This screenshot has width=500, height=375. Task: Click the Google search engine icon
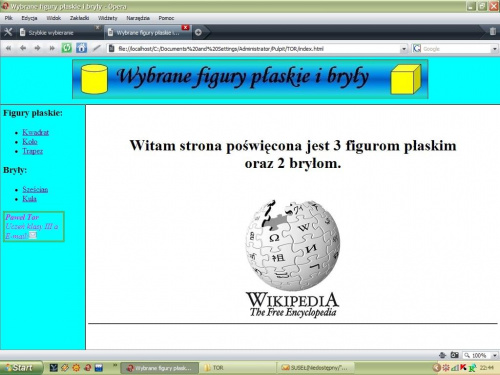[417, 49]
